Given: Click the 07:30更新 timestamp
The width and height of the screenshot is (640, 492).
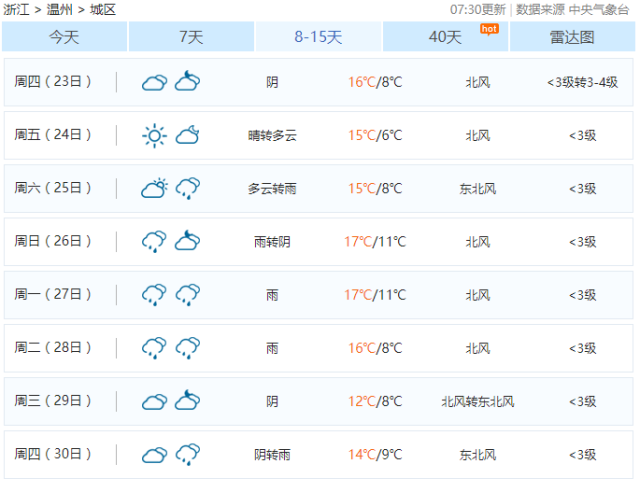Looking at the screenshot, I should pyautogui.click(x=478, y=9).
